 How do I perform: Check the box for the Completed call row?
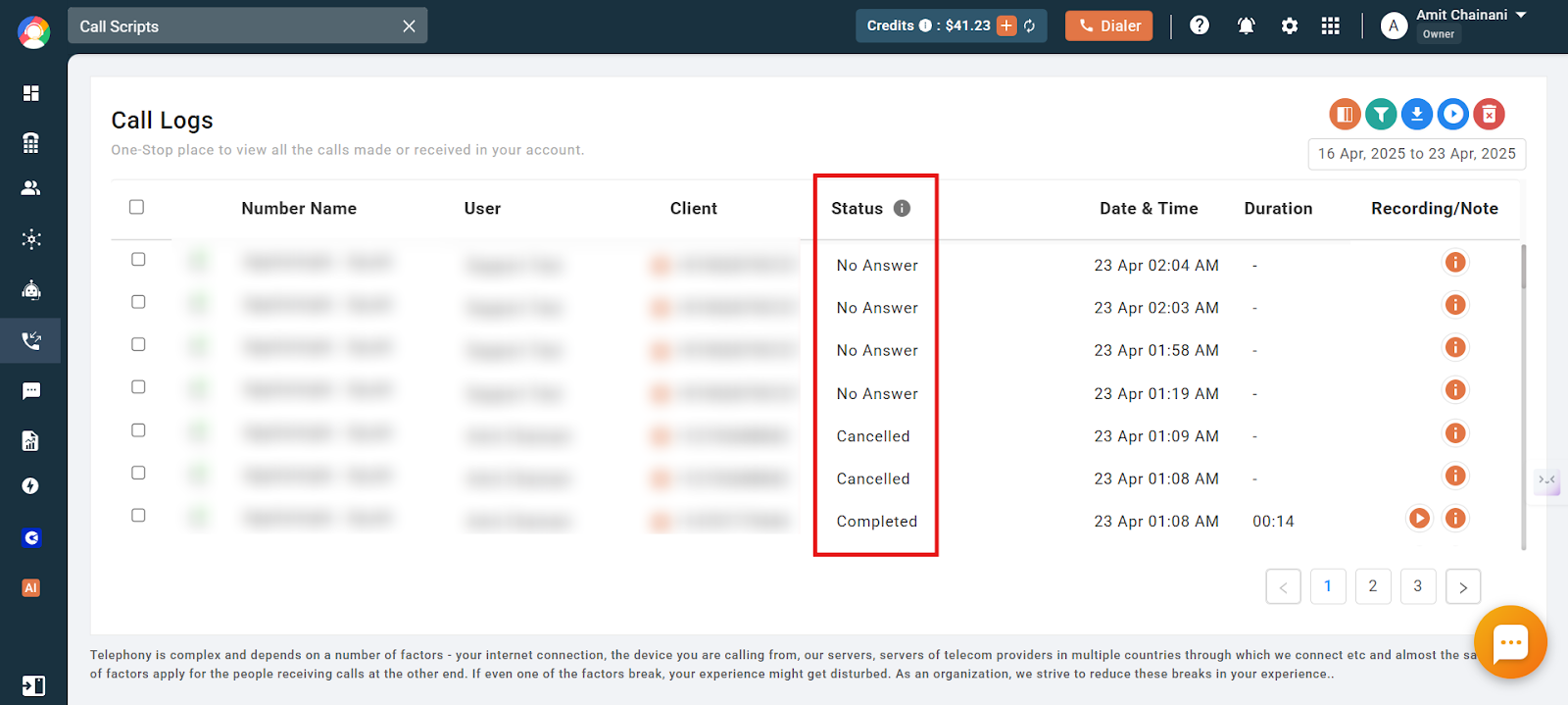point(138,516)
